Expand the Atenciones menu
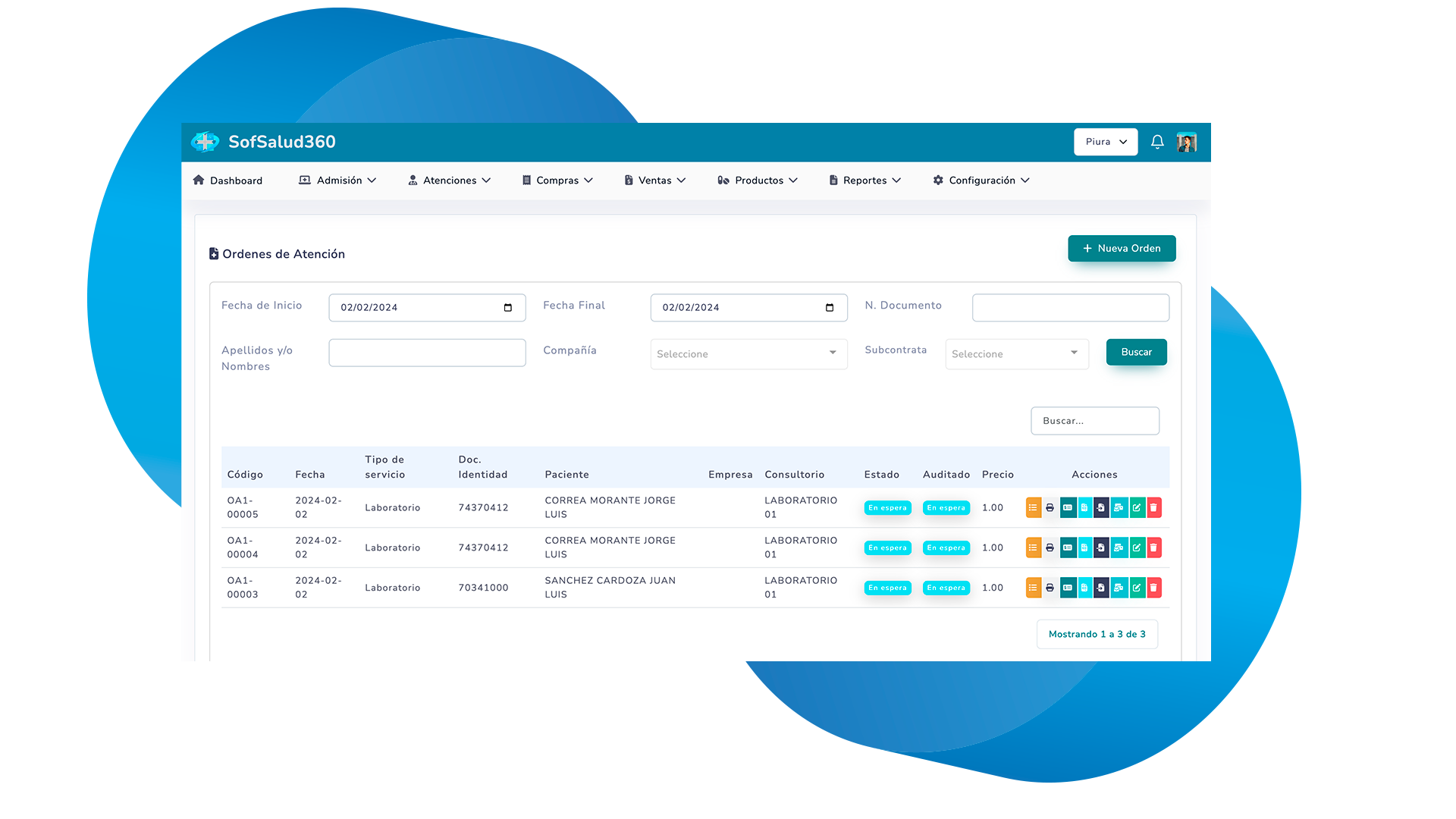Viewport: 1456px width, 819px height. 450,180
